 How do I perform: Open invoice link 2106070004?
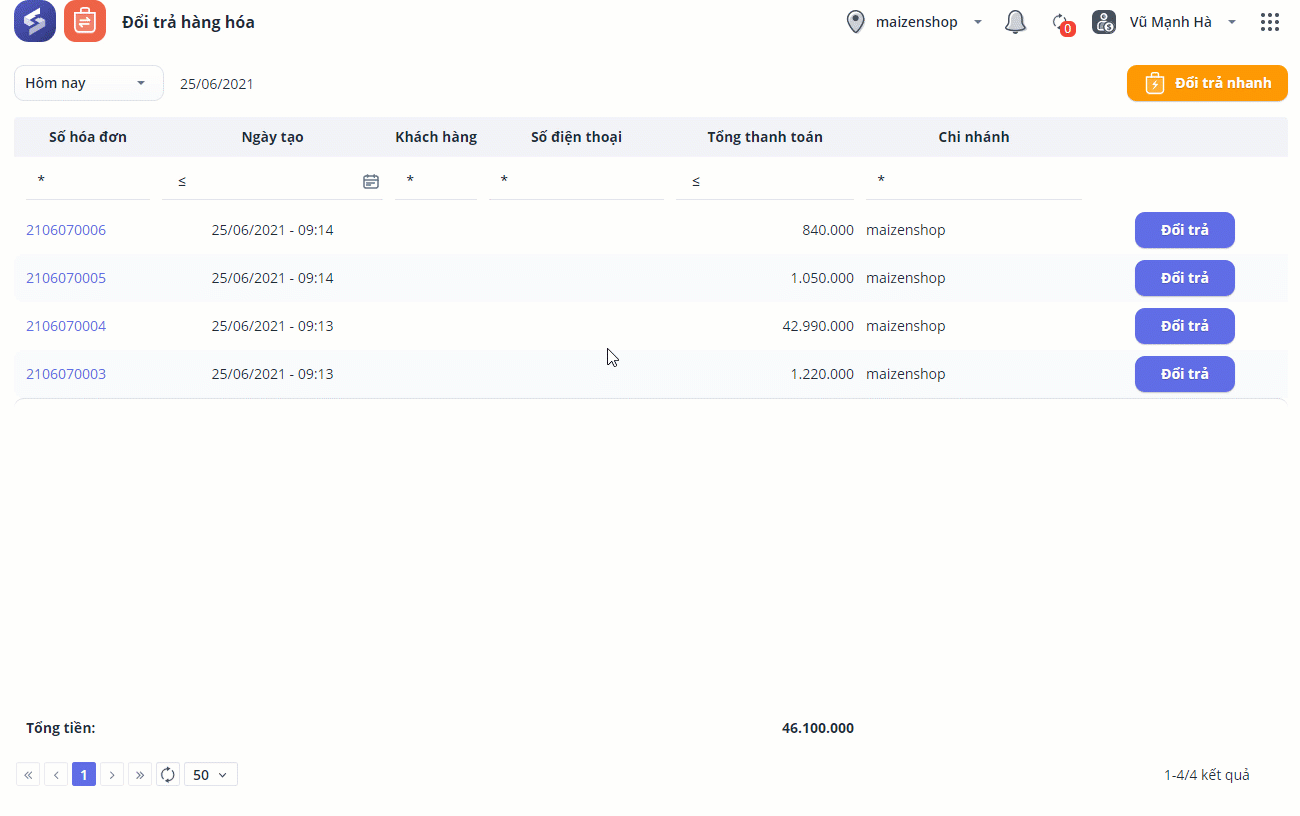(66, 326)
